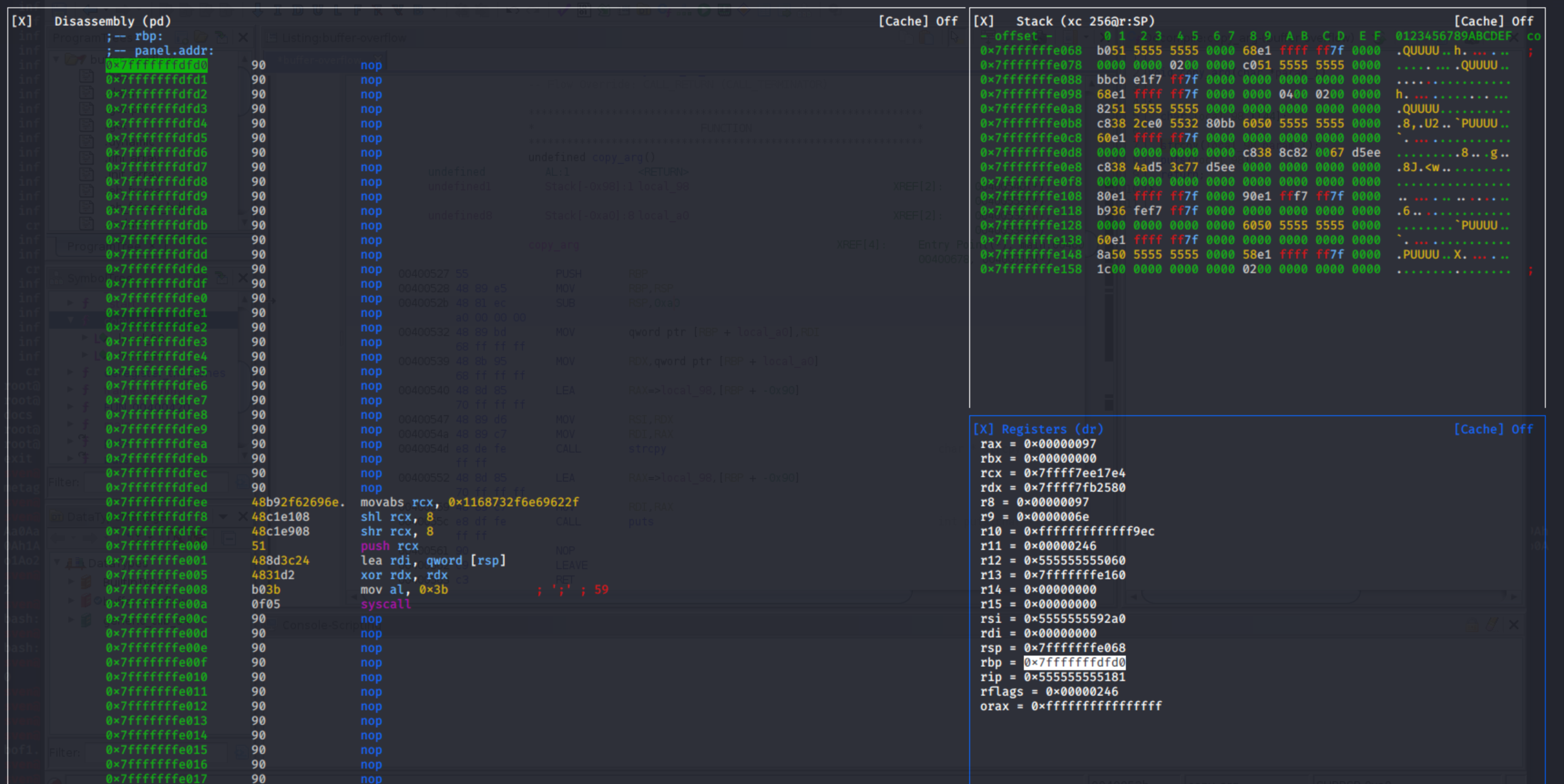Image resolution: width=1564 pixels, height=784 pixels.
Task: Select the movabs rcx instruction line
Action: point(469,502)
